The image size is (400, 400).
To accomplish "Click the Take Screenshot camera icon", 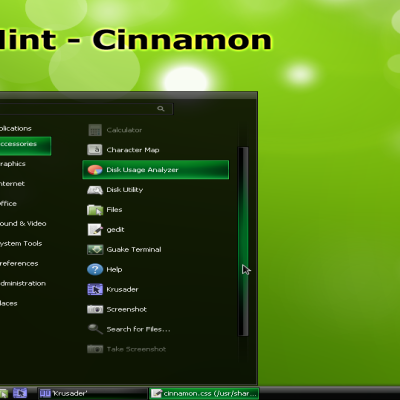I will (x=95, y=349).
